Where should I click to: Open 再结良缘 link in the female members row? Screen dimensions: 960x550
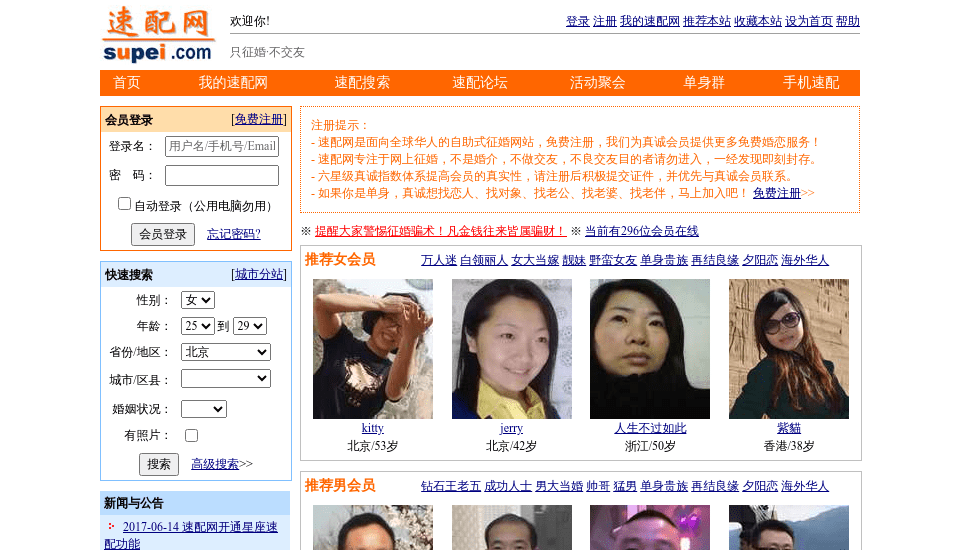click(715, 260)
